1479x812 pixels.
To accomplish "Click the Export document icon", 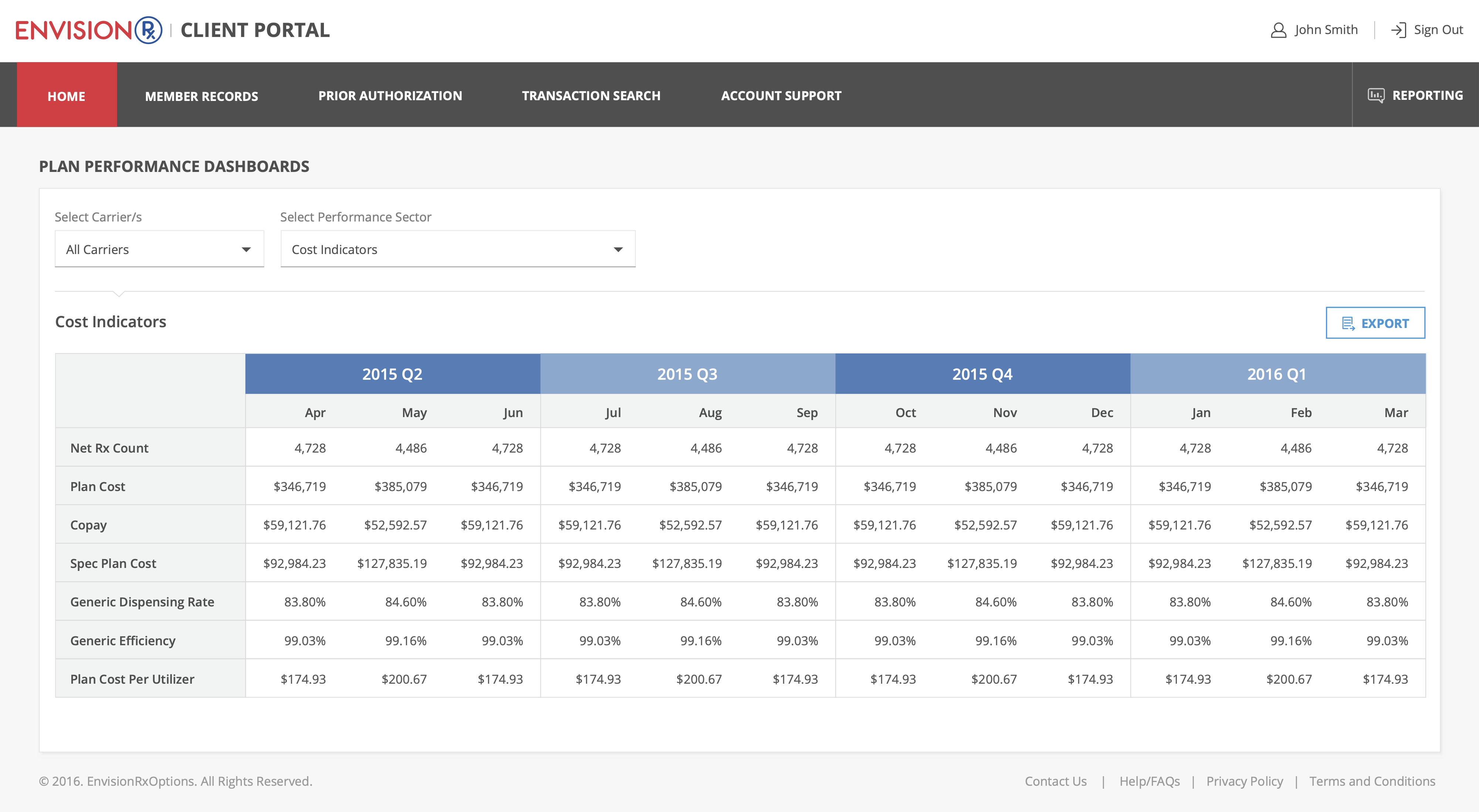I will coord(1348,323).
